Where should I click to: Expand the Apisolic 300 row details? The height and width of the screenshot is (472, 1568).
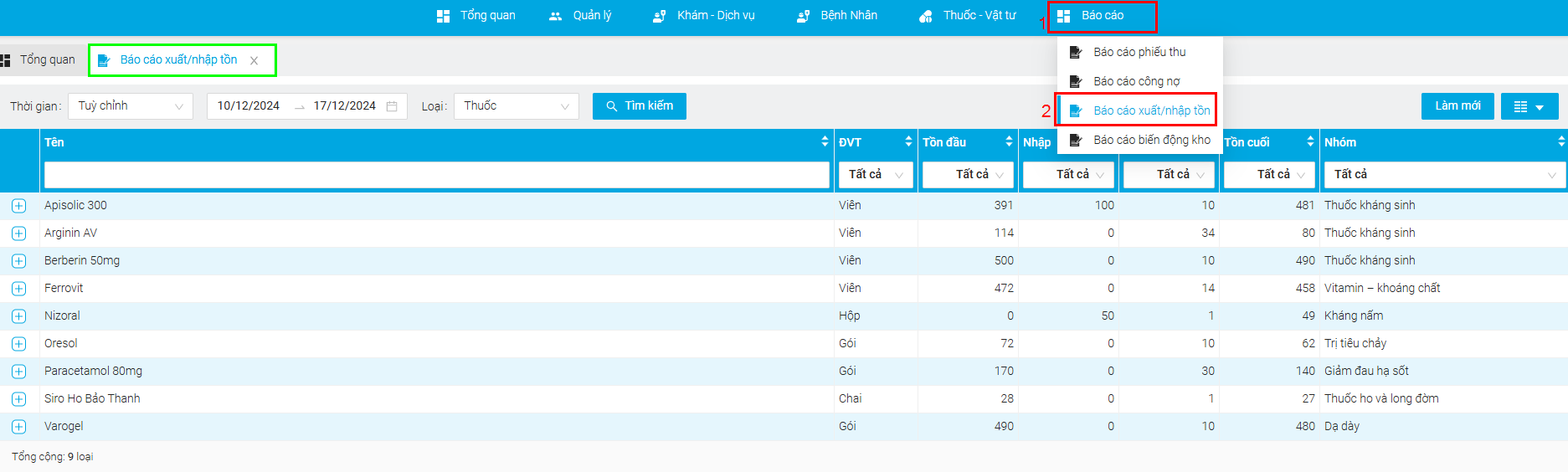point(19,206)
